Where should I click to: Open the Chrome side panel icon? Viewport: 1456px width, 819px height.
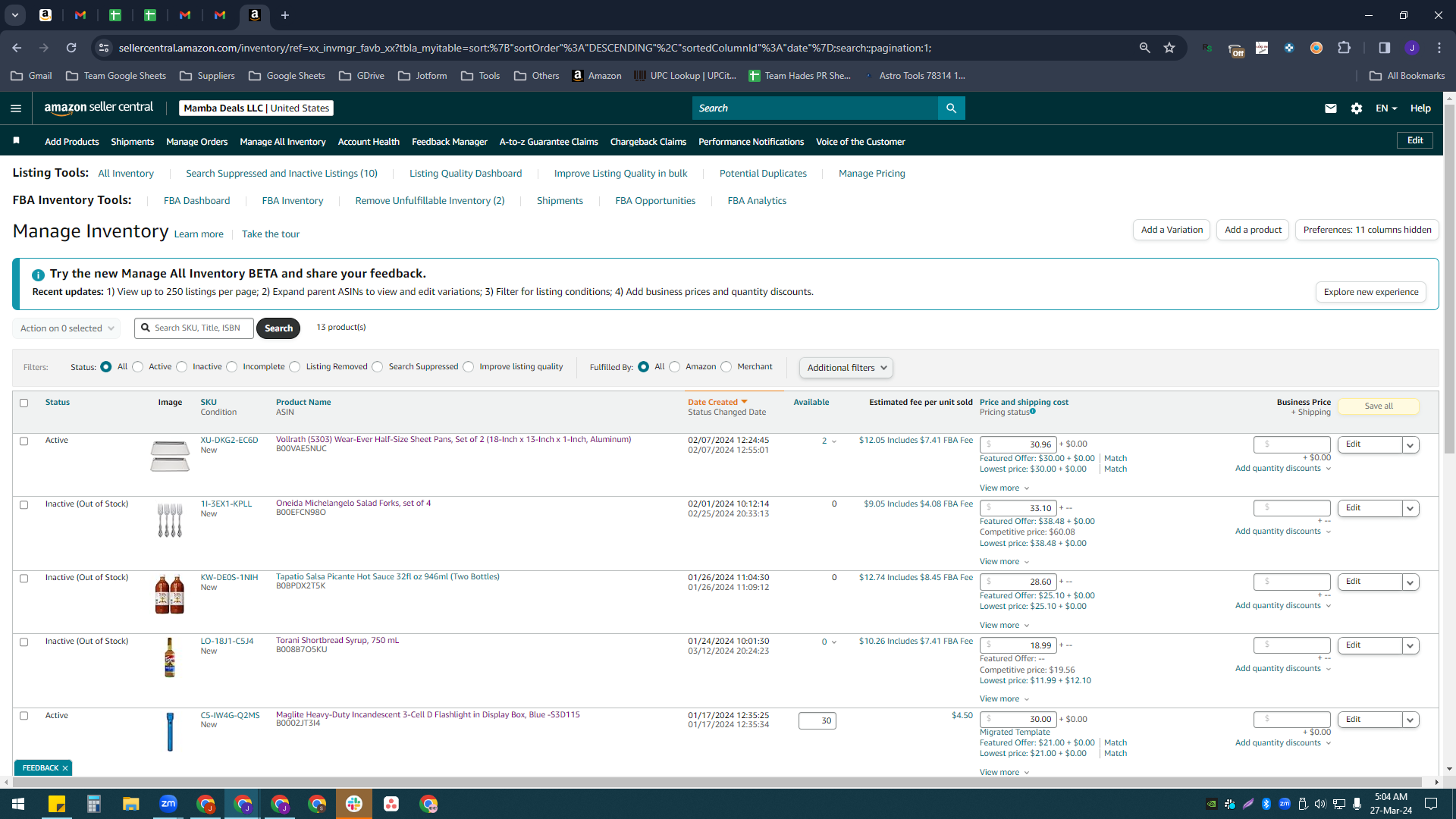tap(1384, 48)
